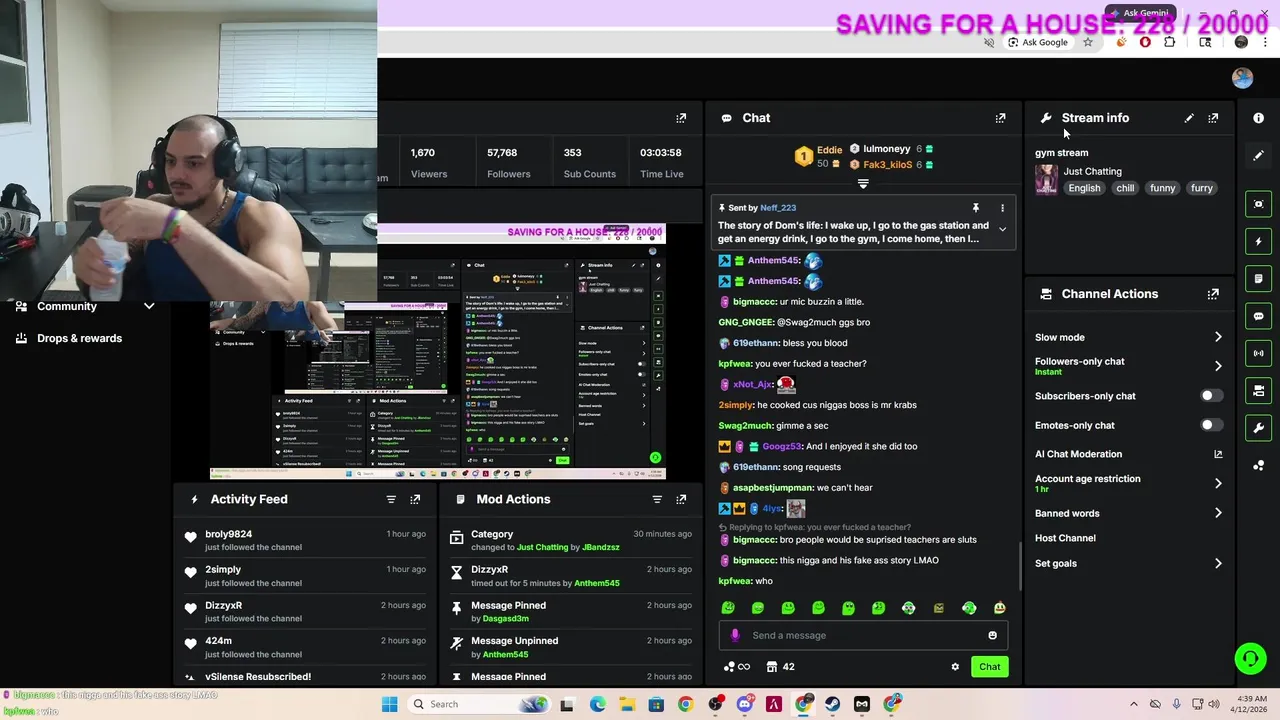The height and width of the screenshot is (720, 1280).
Task: Click the clip capture icon in right sidebar
Action: (x=1259, y=204)
